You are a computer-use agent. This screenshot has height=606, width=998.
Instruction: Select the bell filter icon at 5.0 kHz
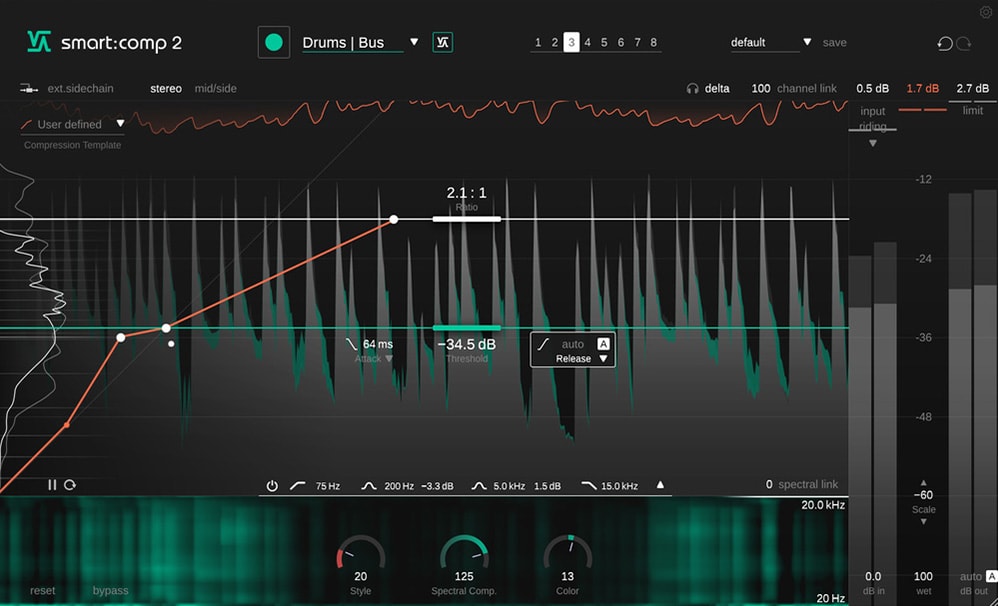[x=479, y=486]
